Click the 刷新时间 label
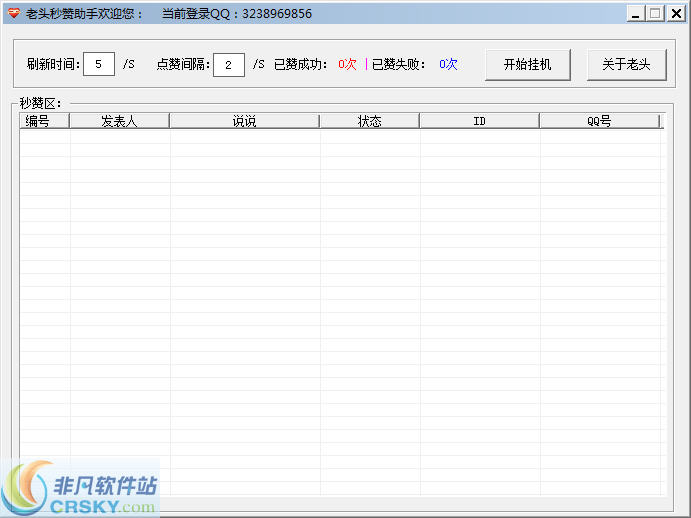691x518 pixels. tap(54, 64)
